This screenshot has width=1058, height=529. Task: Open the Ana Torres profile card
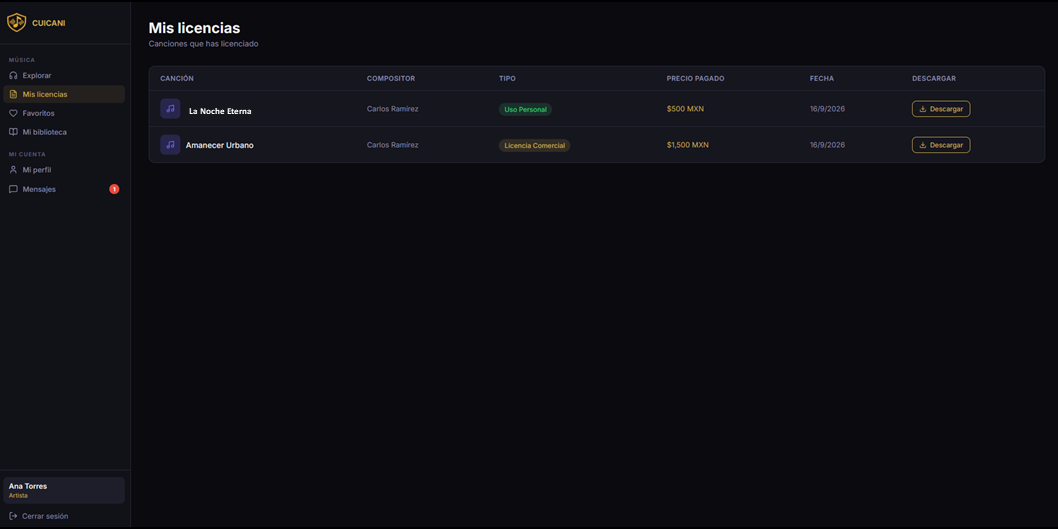point(64,491)
